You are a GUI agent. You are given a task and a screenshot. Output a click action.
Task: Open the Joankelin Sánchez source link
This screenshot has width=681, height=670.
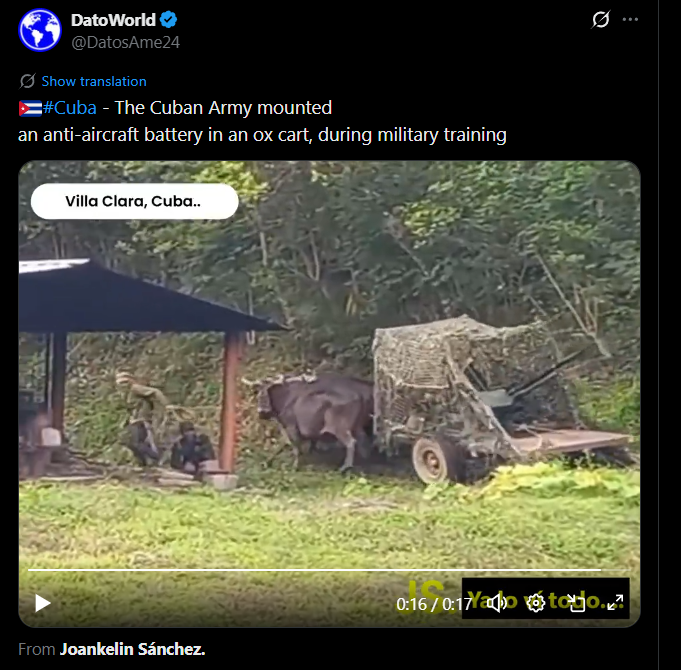pos(132,650)
